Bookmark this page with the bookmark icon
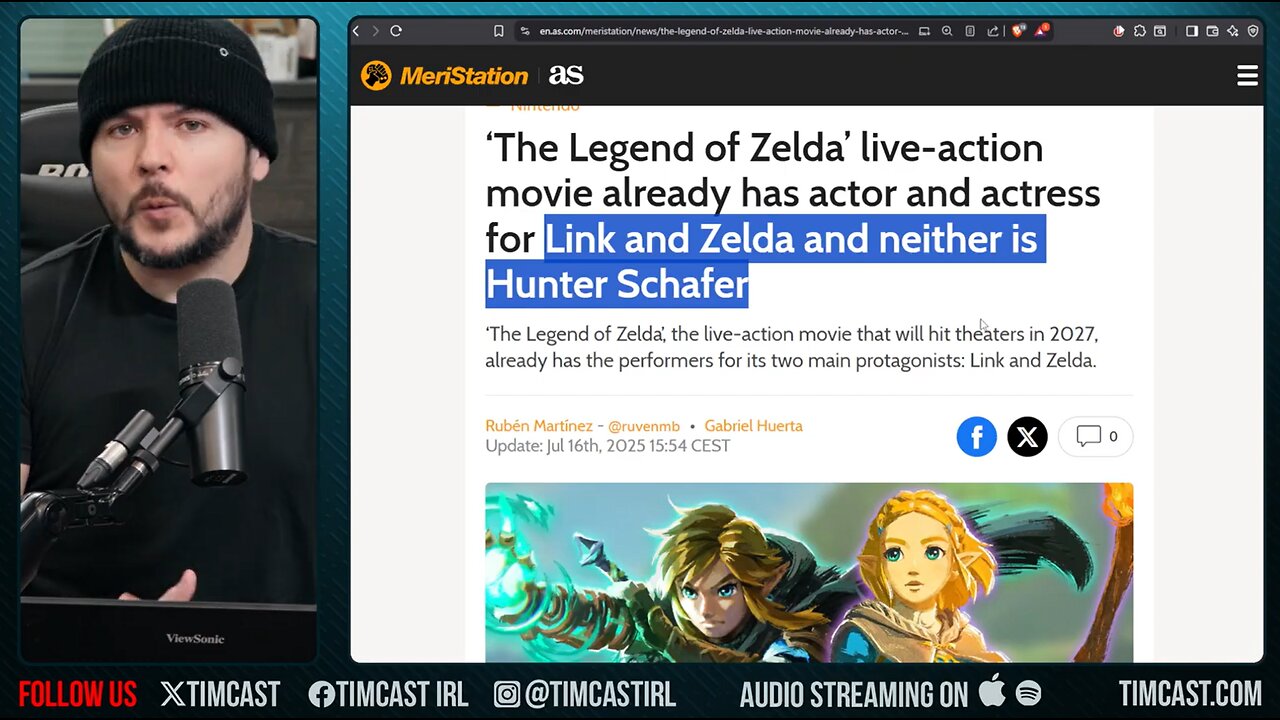Screen dimensions: 1280x720 click(498, 31)
